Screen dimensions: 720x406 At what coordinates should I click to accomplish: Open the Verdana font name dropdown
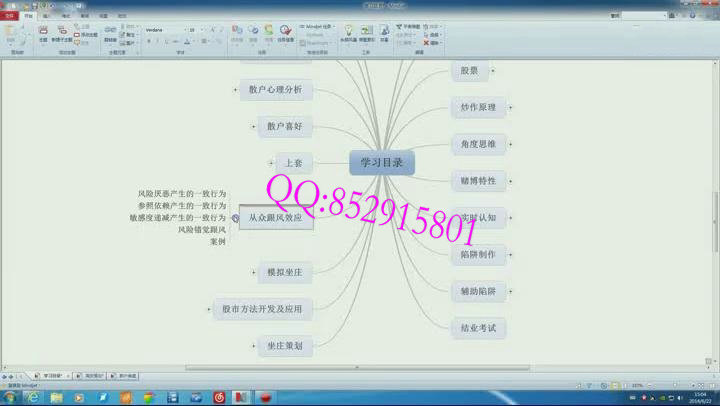pos(164,30)
